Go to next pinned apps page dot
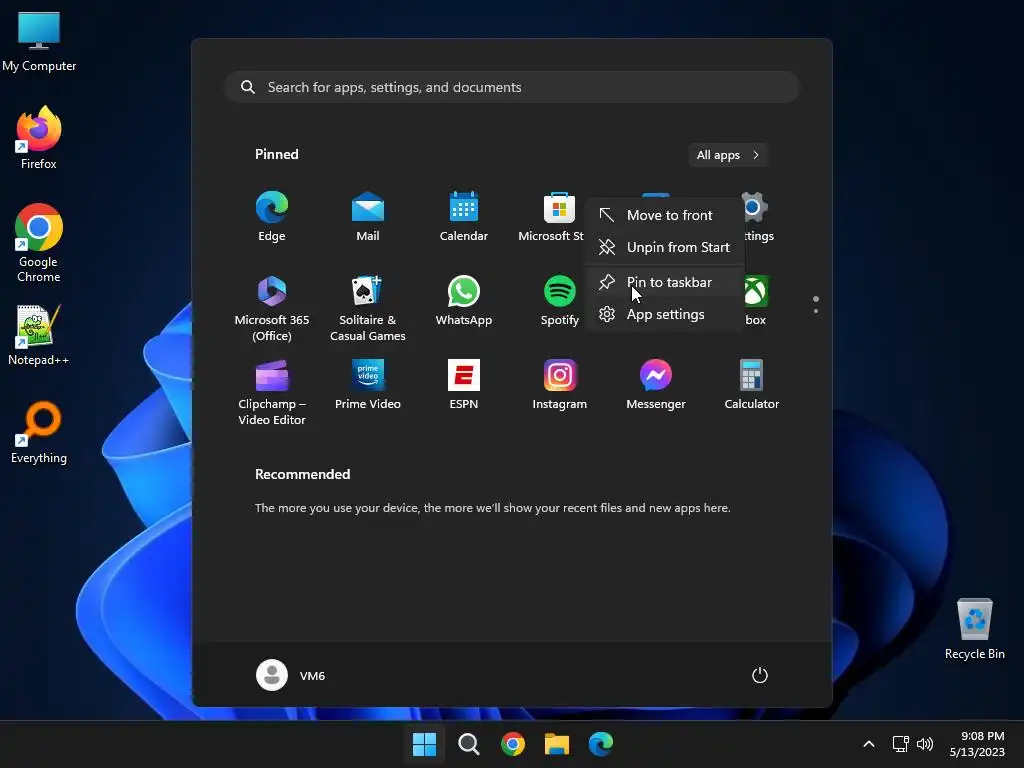1024x768 pixels. pos(816,311)
